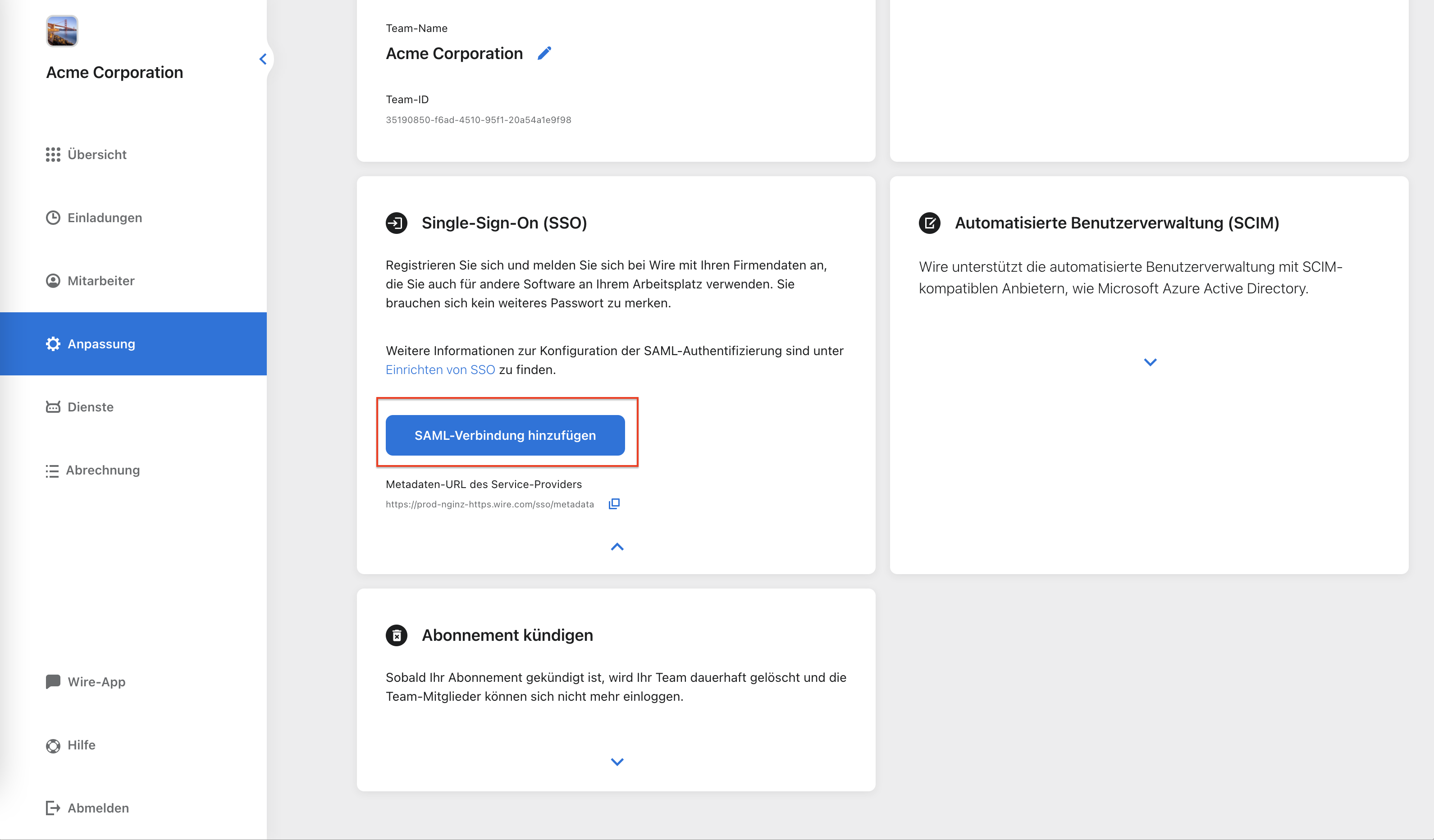Expand the SCIM section chevron

[1150, 362]
